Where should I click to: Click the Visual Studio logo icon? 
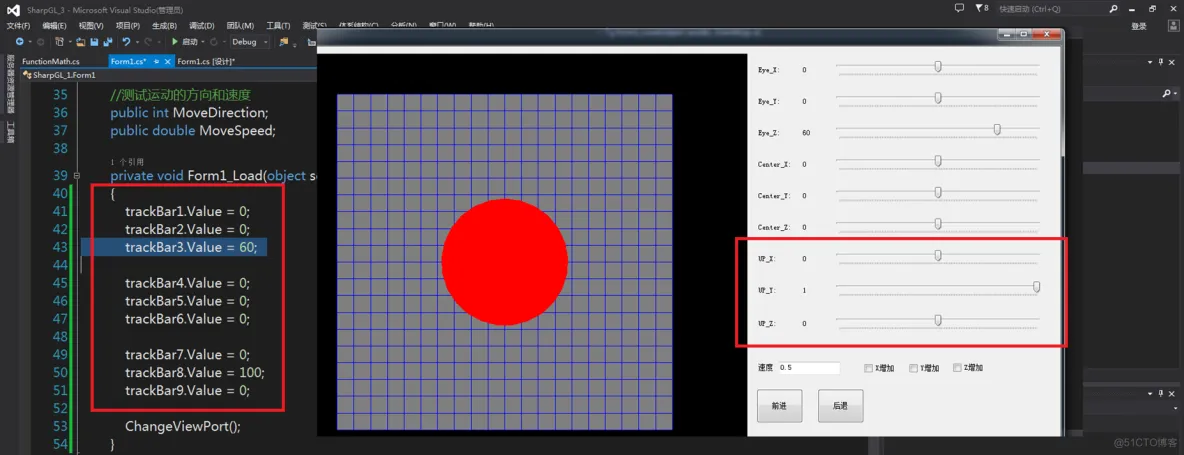pyautogui.click(x=12, y=9)
